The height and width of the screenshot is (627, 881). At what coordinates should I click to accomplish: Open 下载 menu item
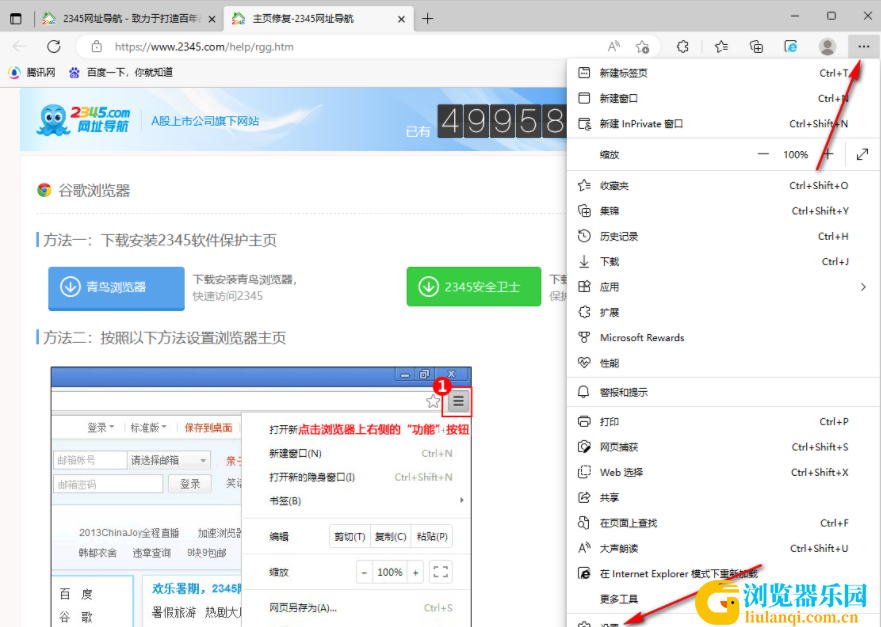point(723,261)
